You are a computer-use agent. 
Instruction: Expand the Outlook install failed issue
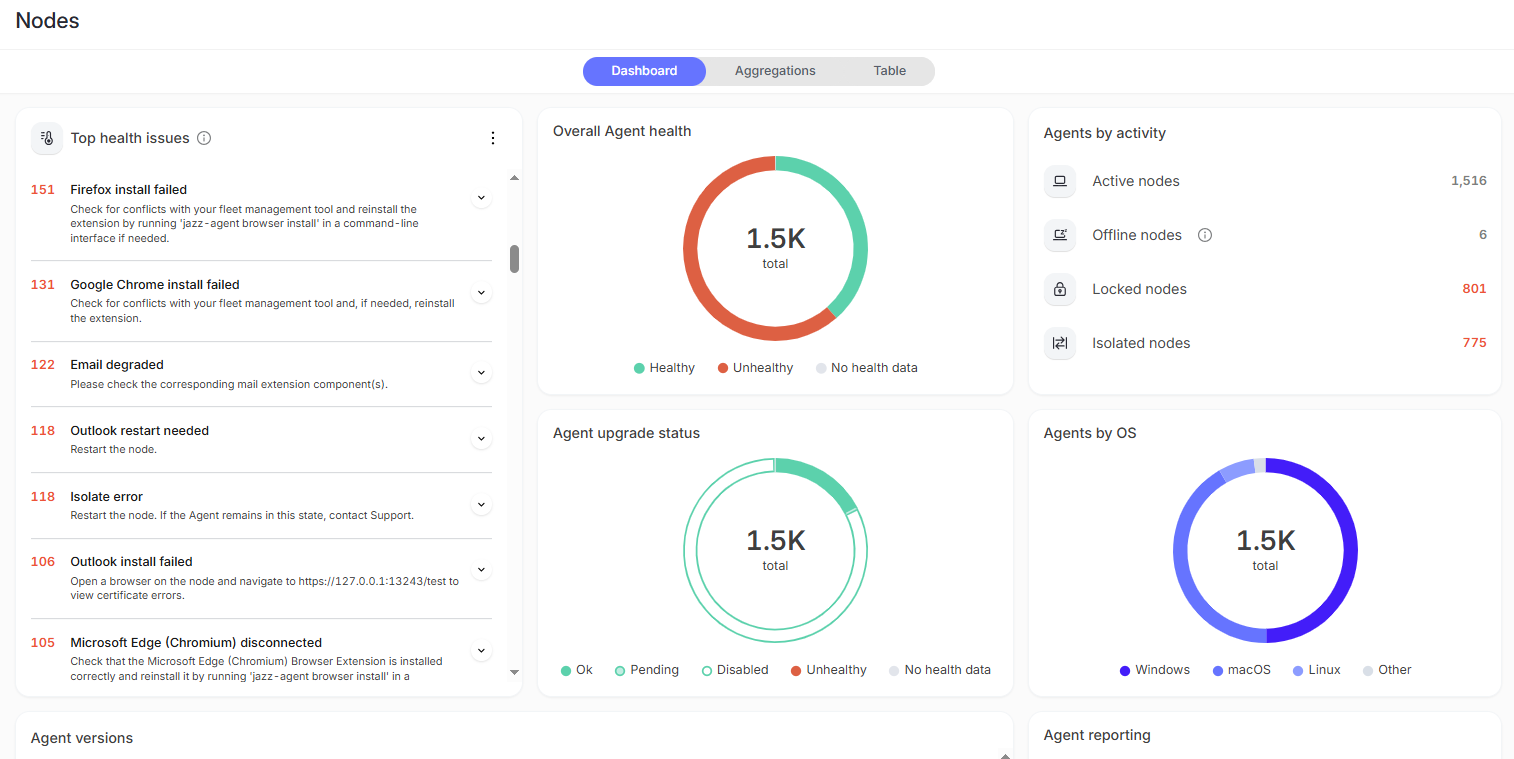pyautogui.click(x=481, y=570)
